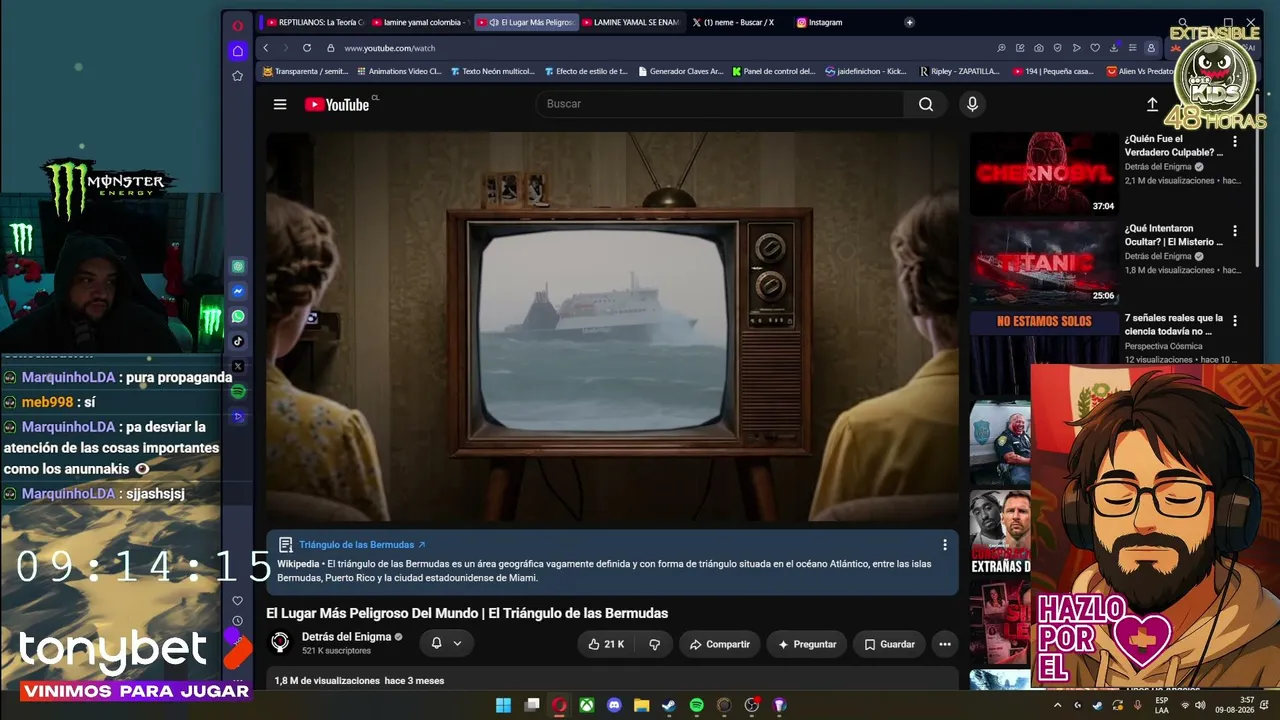Go back with the browser back arrow
Screen dimensions: 1280x720
pyautogui.click(x=266, y=48)
